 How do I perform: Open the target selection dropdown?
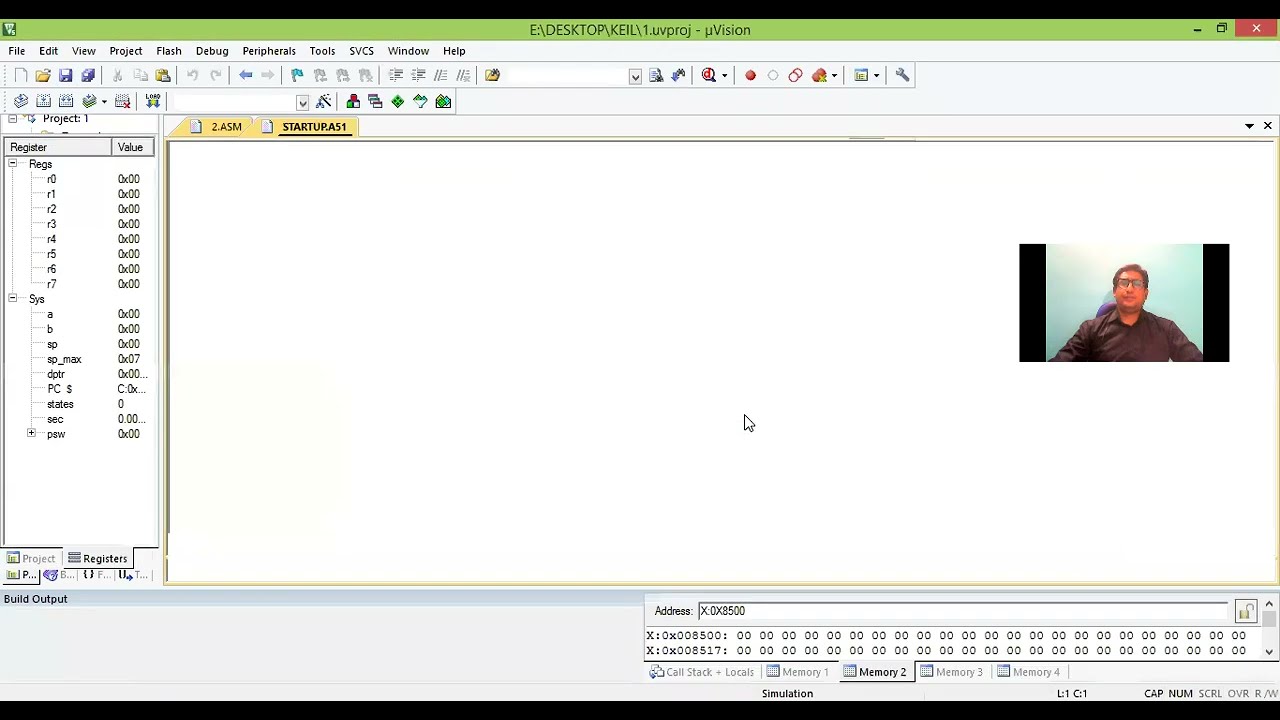click(x=302, y=102)
